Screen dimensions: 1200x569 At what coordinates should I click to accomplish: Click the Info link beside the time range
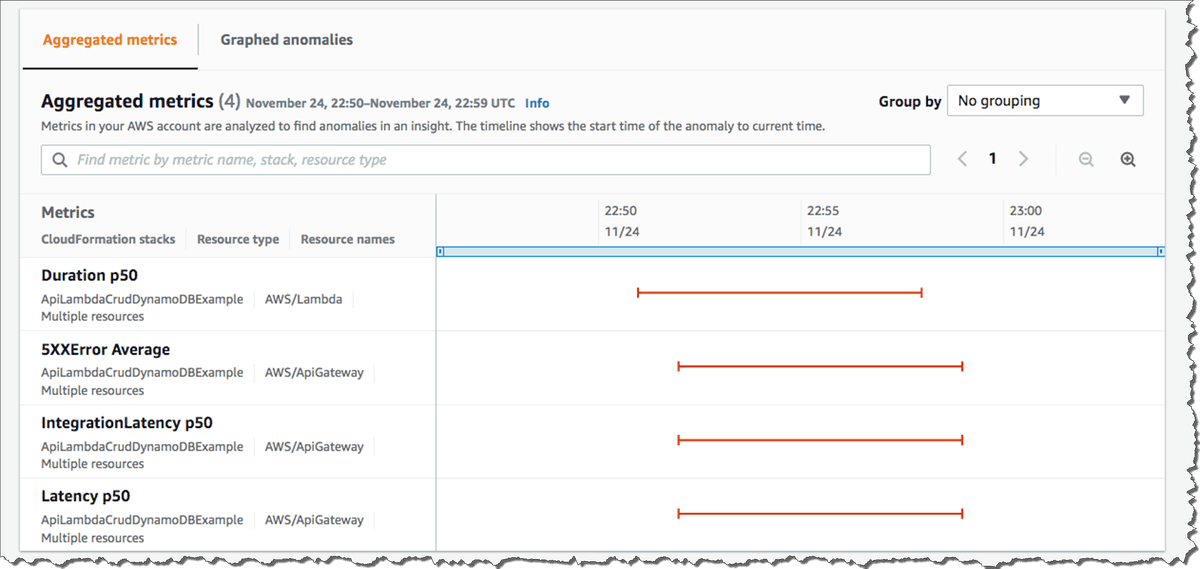[x=537, y=103]
